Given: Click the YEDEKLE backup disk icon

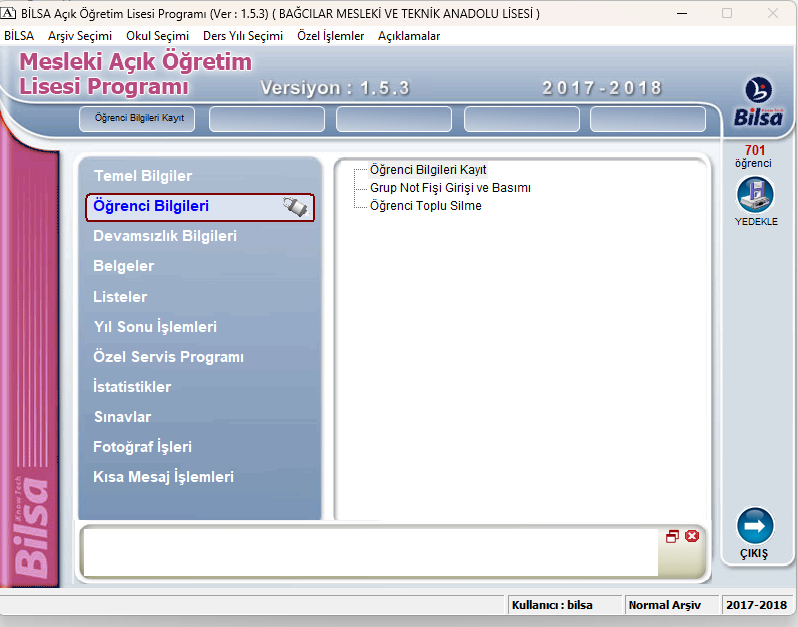Looking at the screenshot, I should (x=755, y=195).
